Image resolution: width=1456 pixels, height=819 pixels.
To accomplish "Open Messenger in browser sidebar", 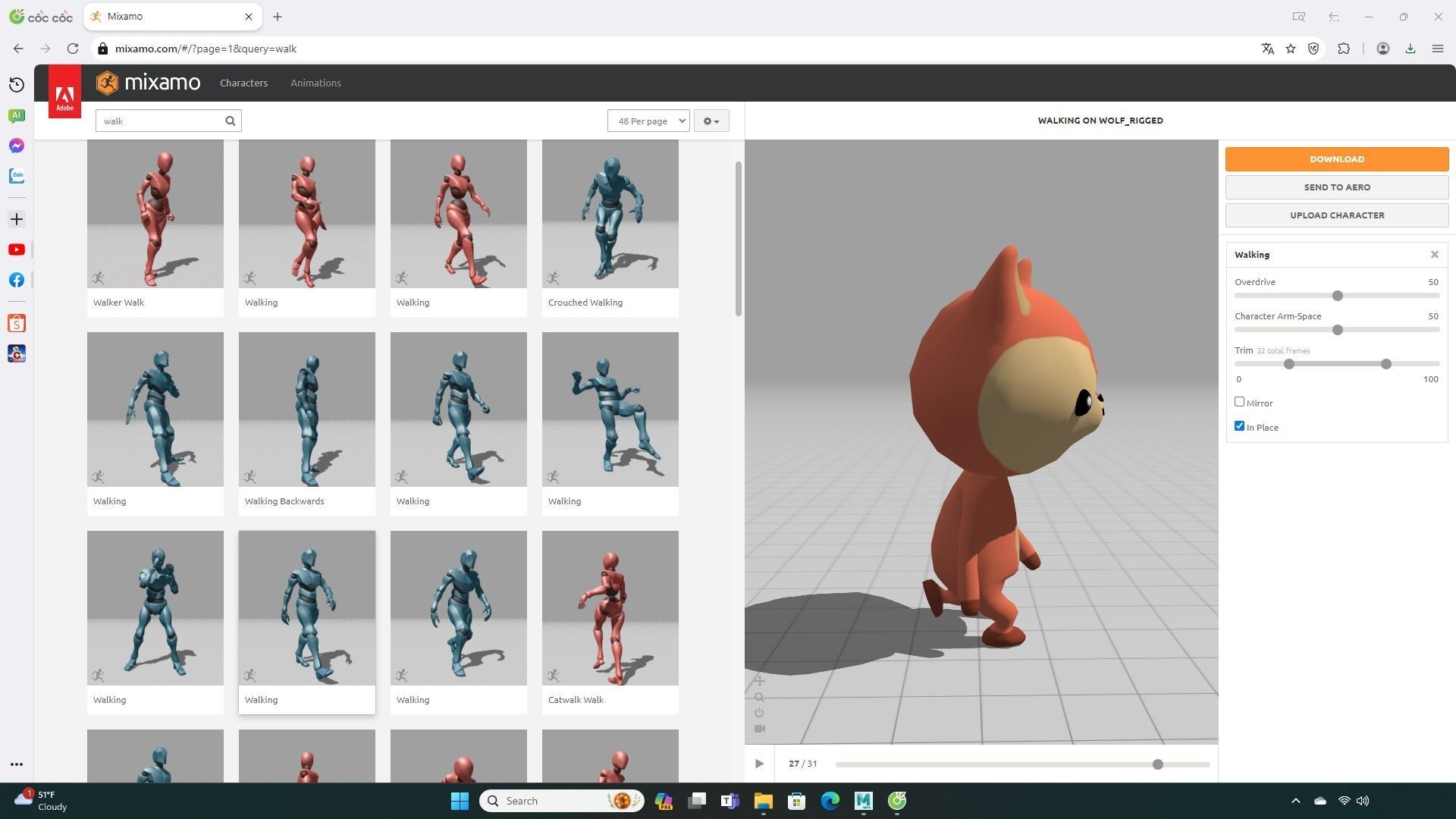I will coord(17,146).
